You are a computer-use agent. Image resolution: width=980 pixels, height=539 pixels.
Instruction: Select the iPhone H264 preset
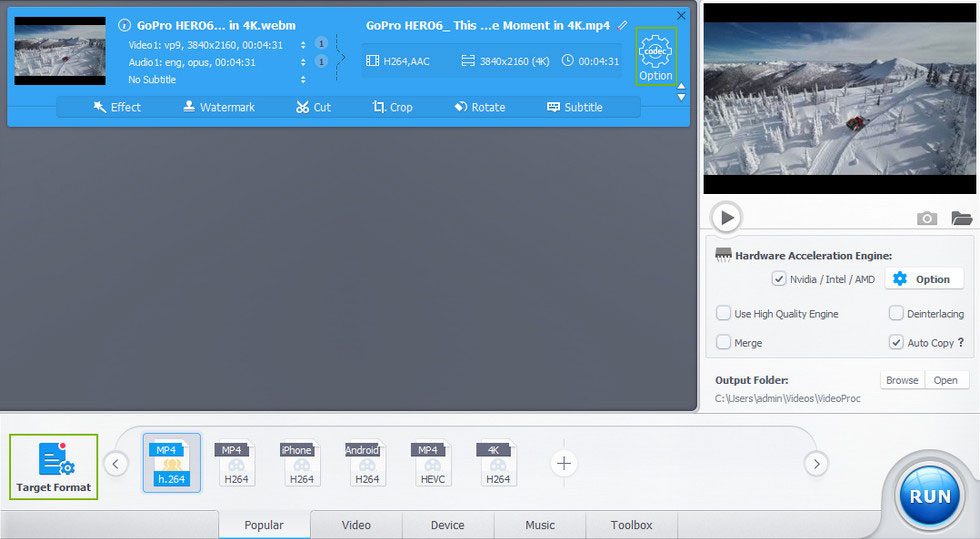pos(301,463)
